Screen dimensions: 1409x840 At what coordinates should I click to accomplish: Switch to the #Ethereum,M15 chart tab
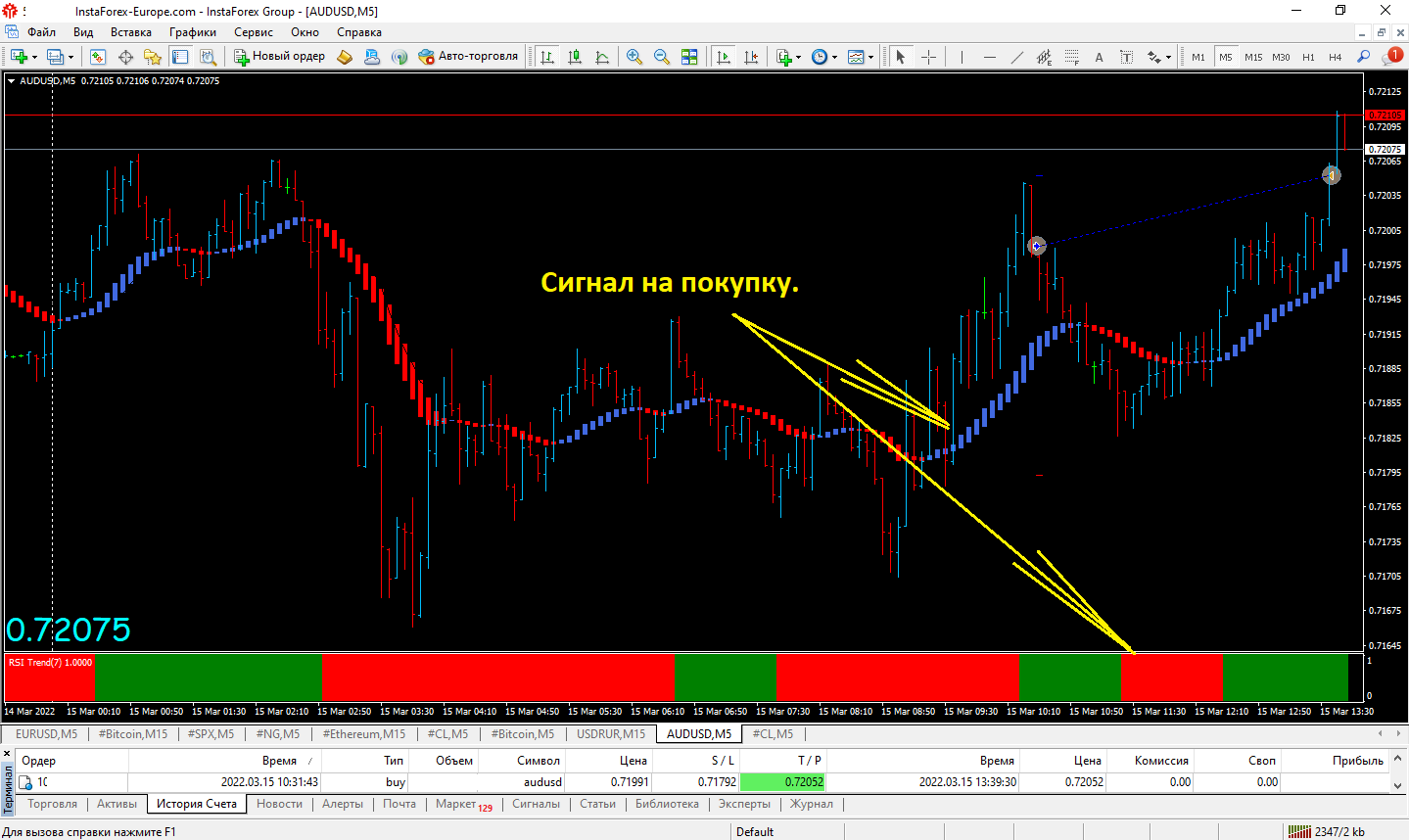point(364,733)
